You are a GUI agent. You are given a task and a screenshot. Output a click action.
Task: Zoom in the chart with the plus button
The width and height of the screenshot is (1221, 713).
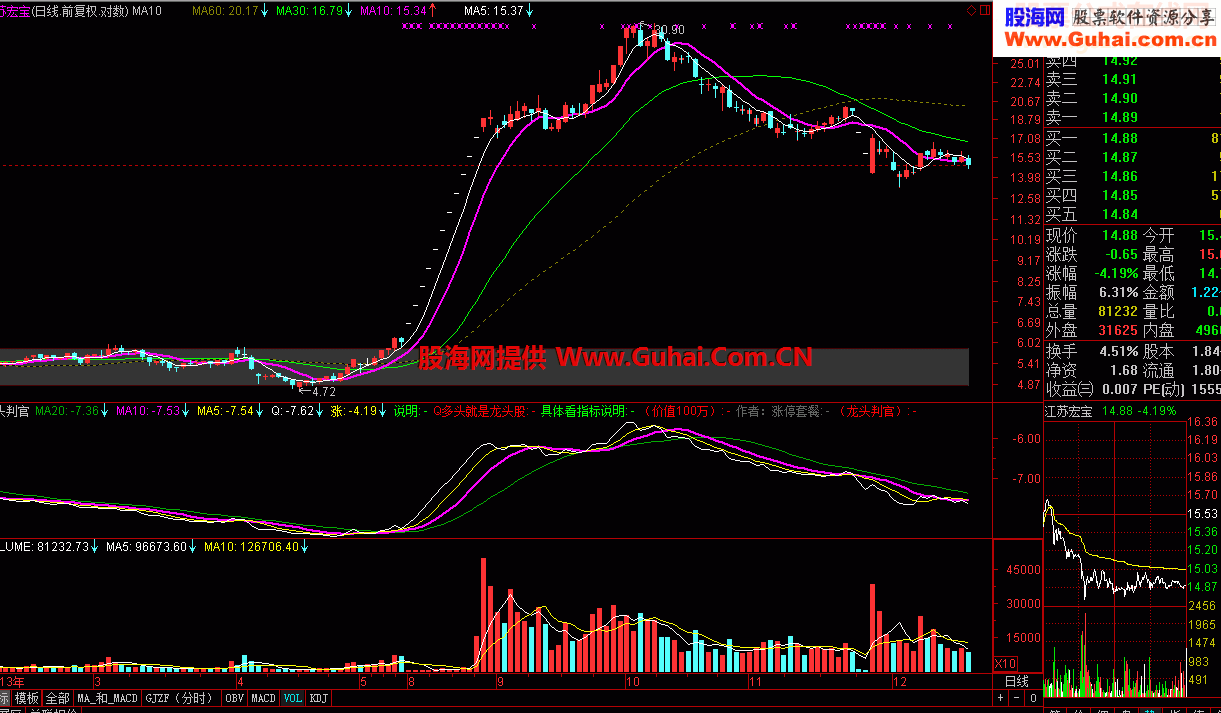(x=1000, y=697)
